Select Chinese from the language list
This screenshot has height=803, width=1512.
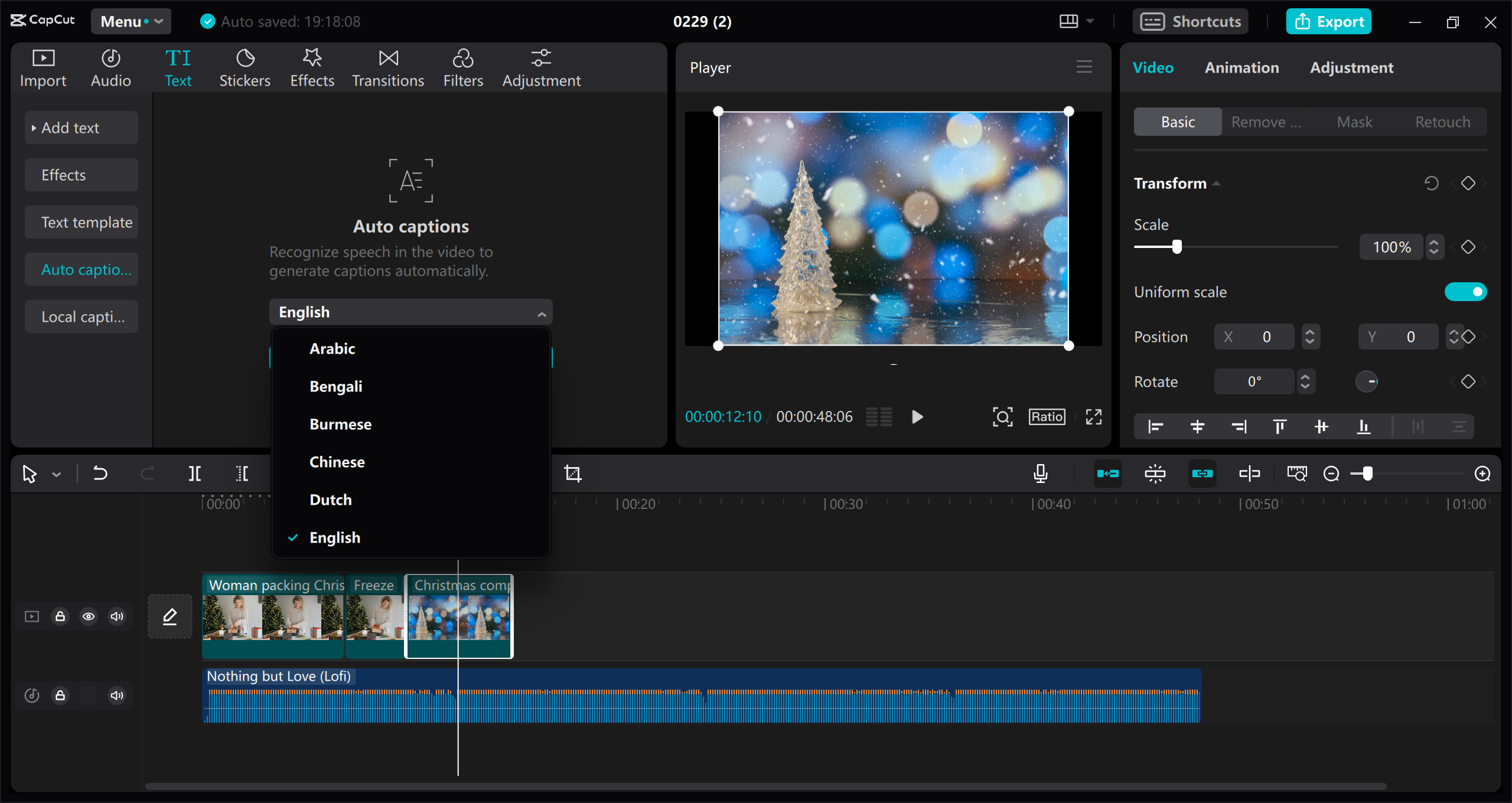click(337, 462)
